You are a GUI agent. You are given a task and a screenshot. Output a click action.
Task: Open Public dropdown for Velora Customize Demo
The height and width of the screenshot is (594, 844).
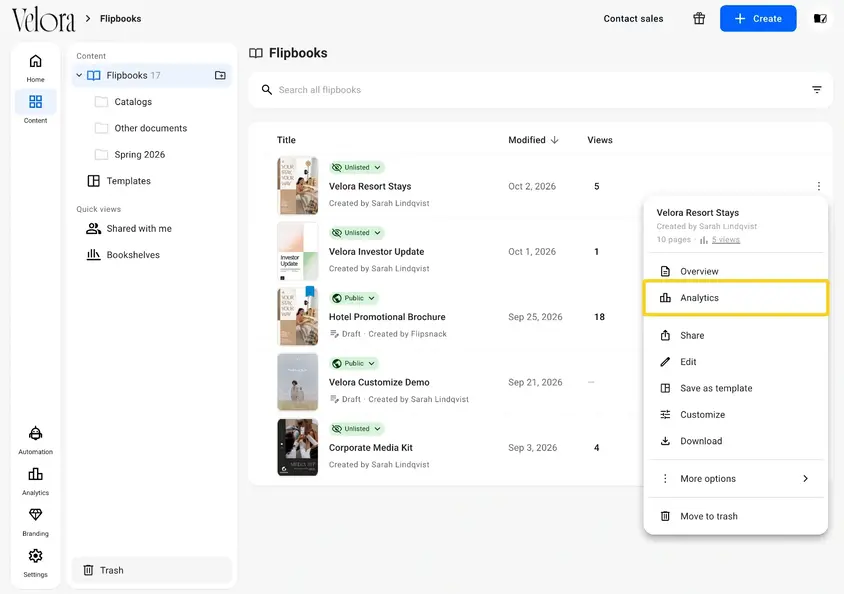(354, 363)
